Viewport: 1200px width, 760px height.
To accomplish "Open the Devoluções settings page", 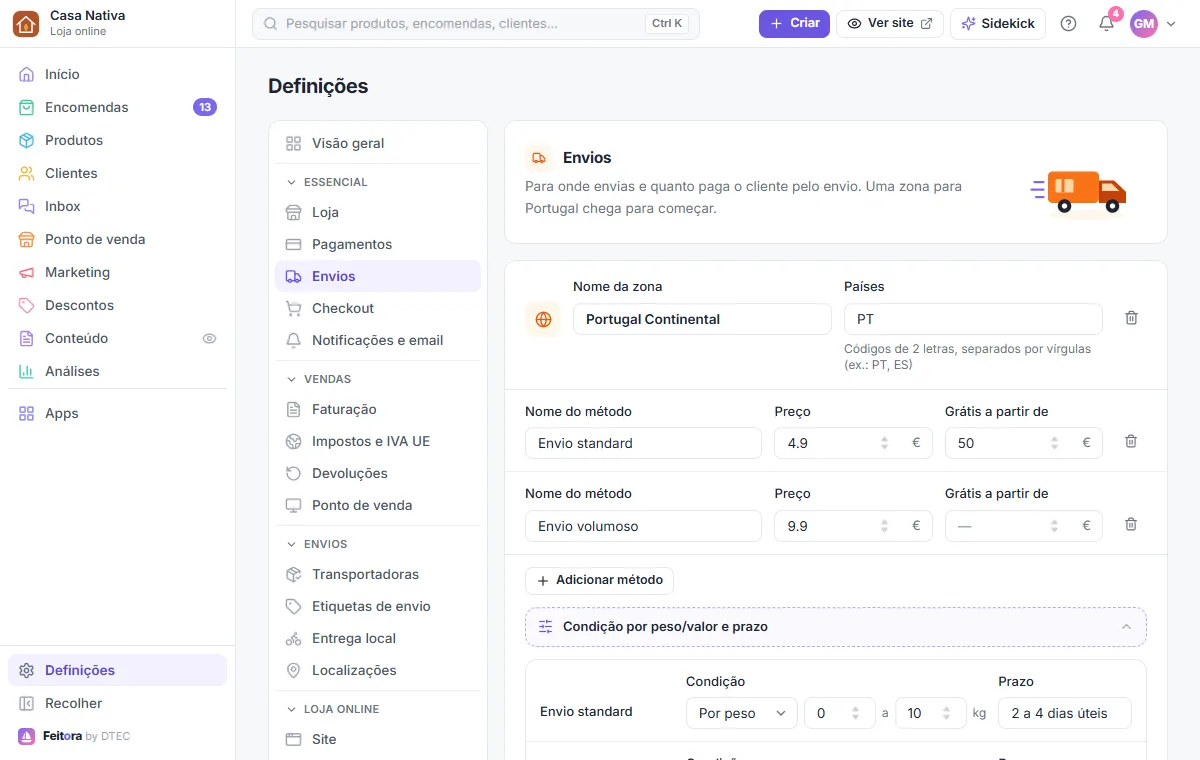I will pyautogui.click(x=378, y=473).
